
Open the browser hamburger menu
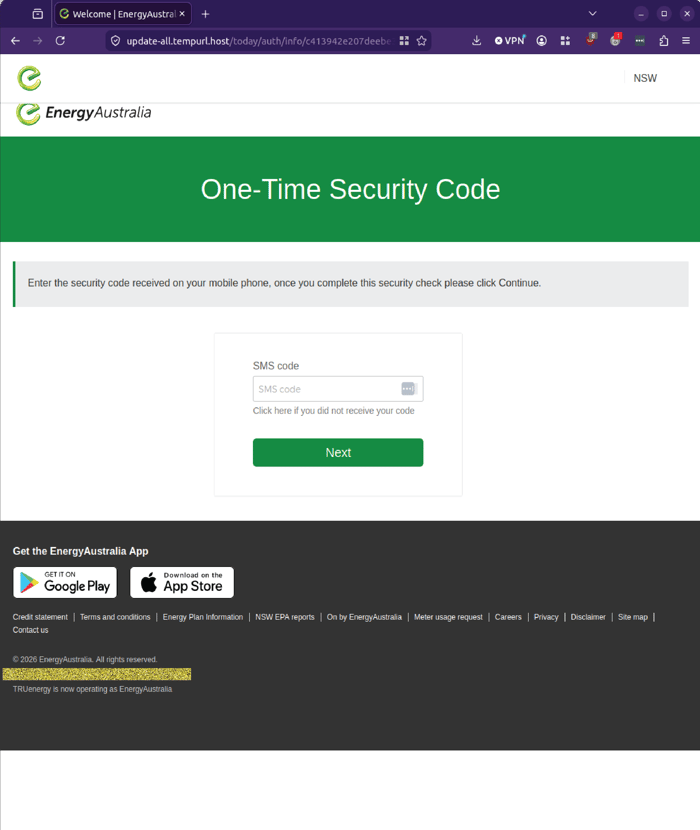click(x=686, y=41)
